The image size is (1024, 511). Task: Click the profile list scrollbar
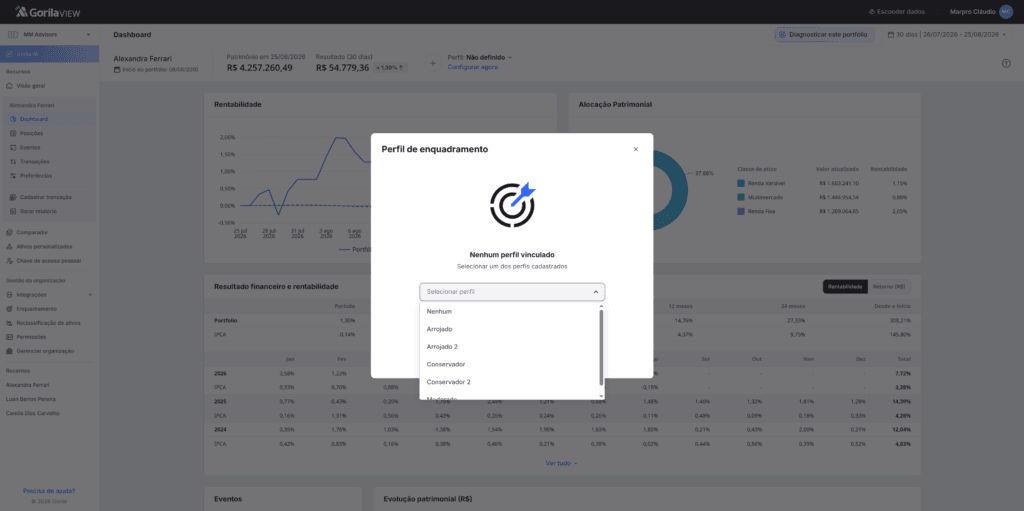(601, 348)
